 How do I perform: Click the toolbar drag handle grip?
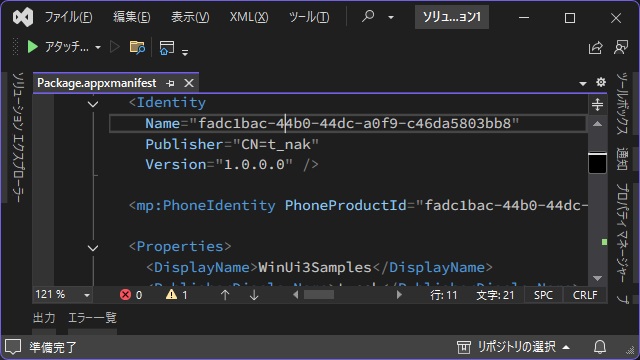click(x=16, y=47)
